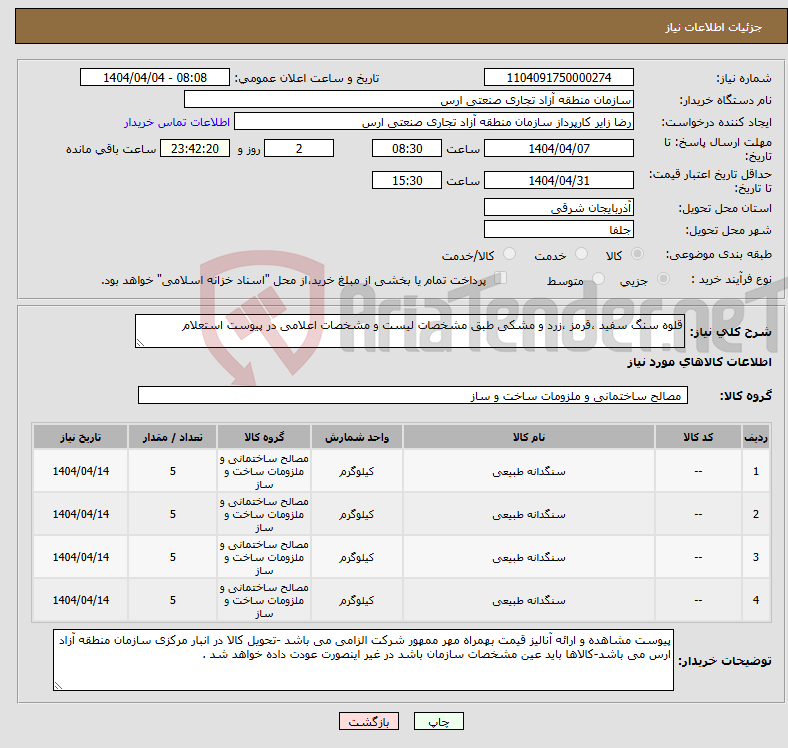Click the date 1404/04/14 in row 2
Screen dimensions: 788x748
[x=80, y=514]
